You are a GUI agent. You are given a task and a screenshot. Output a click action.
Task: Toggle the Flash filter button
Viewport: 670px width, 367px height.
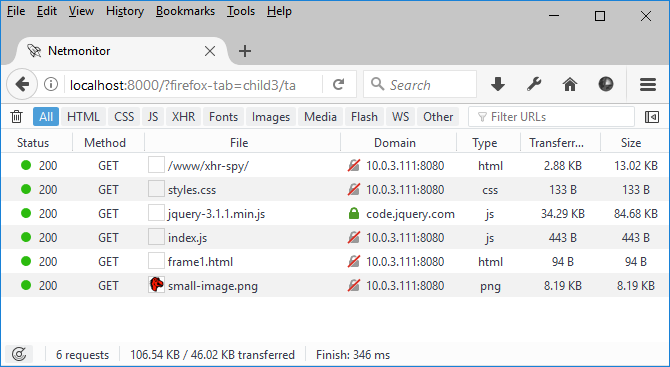(x=364, y=117)
